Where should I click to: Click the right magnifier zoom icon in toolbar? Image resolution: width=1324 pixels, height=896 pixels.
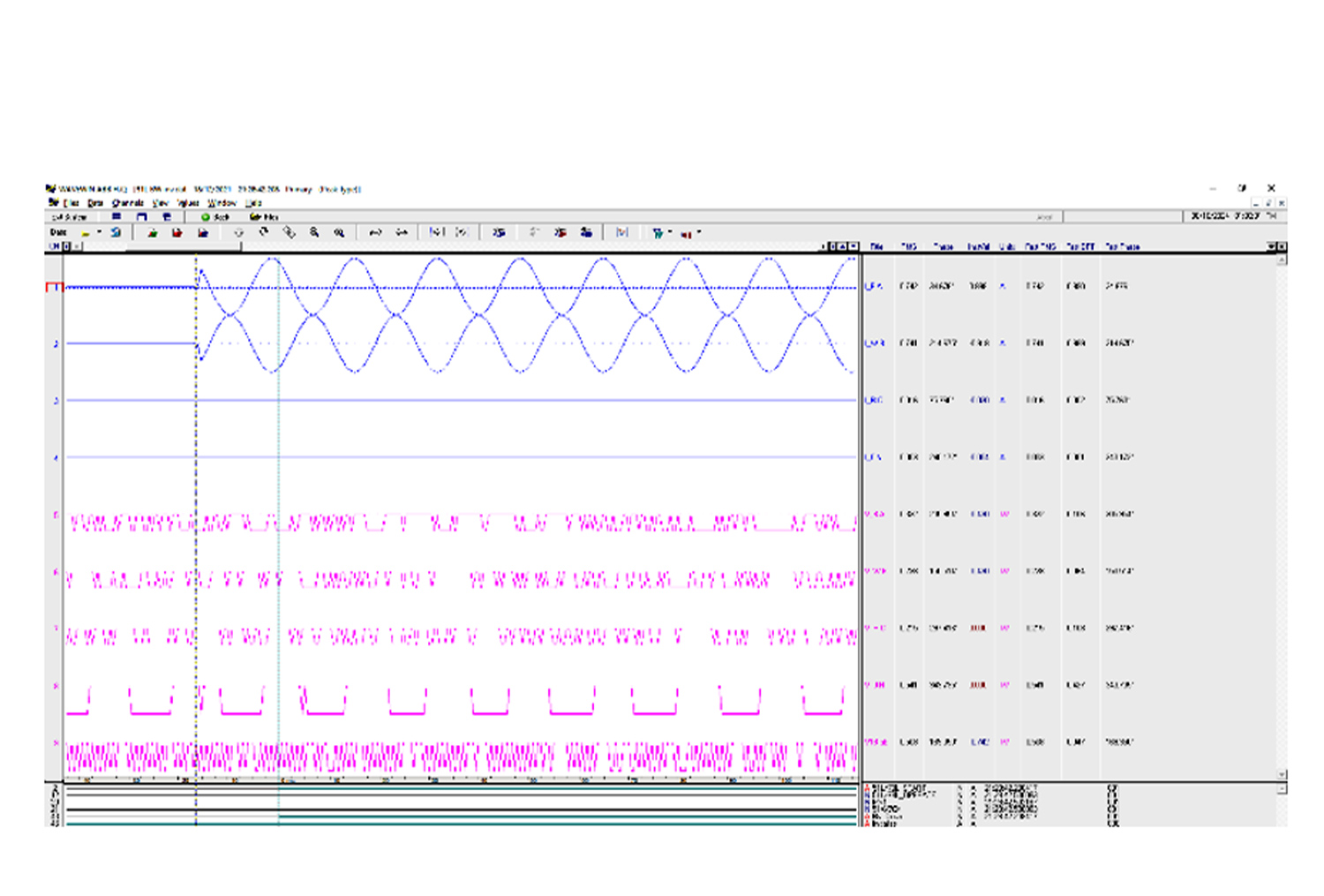(x=339, y=233)
